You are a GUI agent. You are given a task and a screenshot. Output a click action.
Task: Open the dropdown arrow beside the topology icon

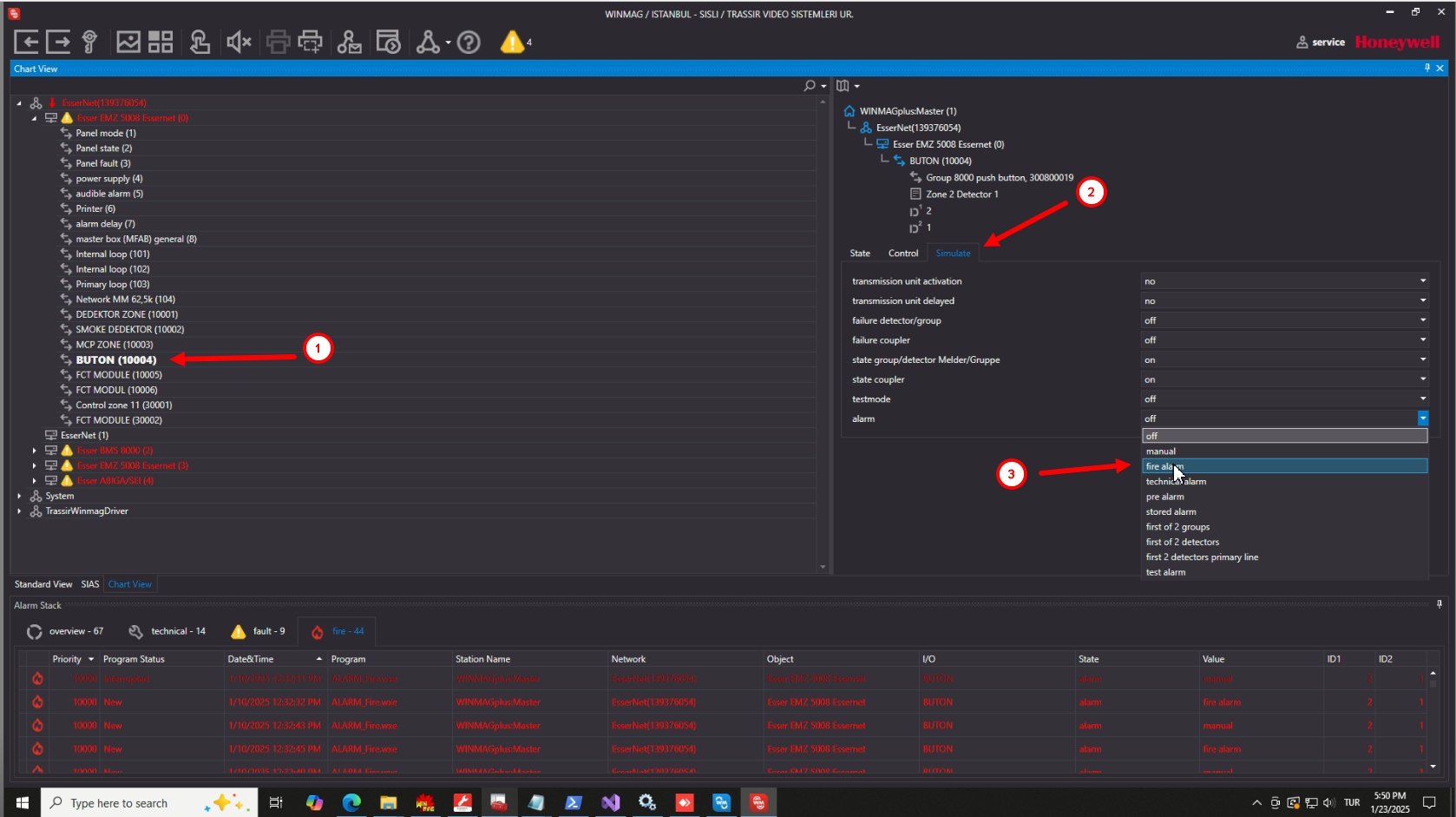[448, 43]
